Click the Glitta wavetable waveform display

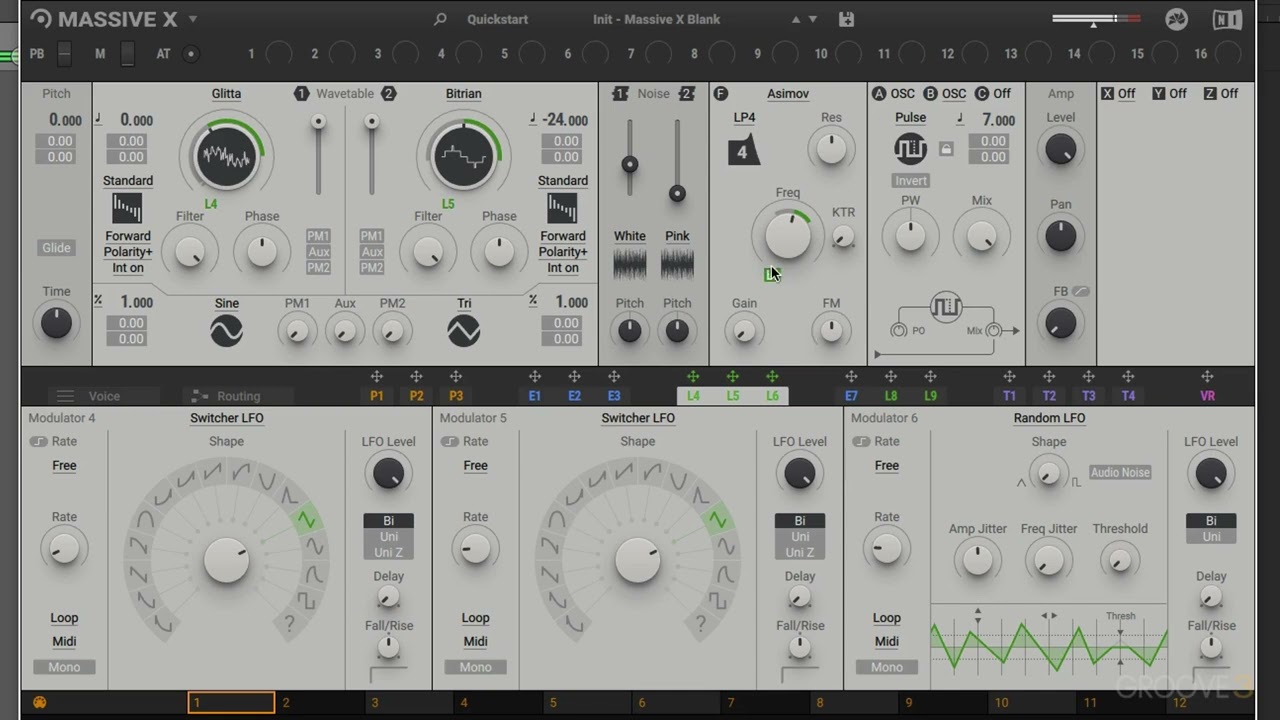(x=226, y=156)
